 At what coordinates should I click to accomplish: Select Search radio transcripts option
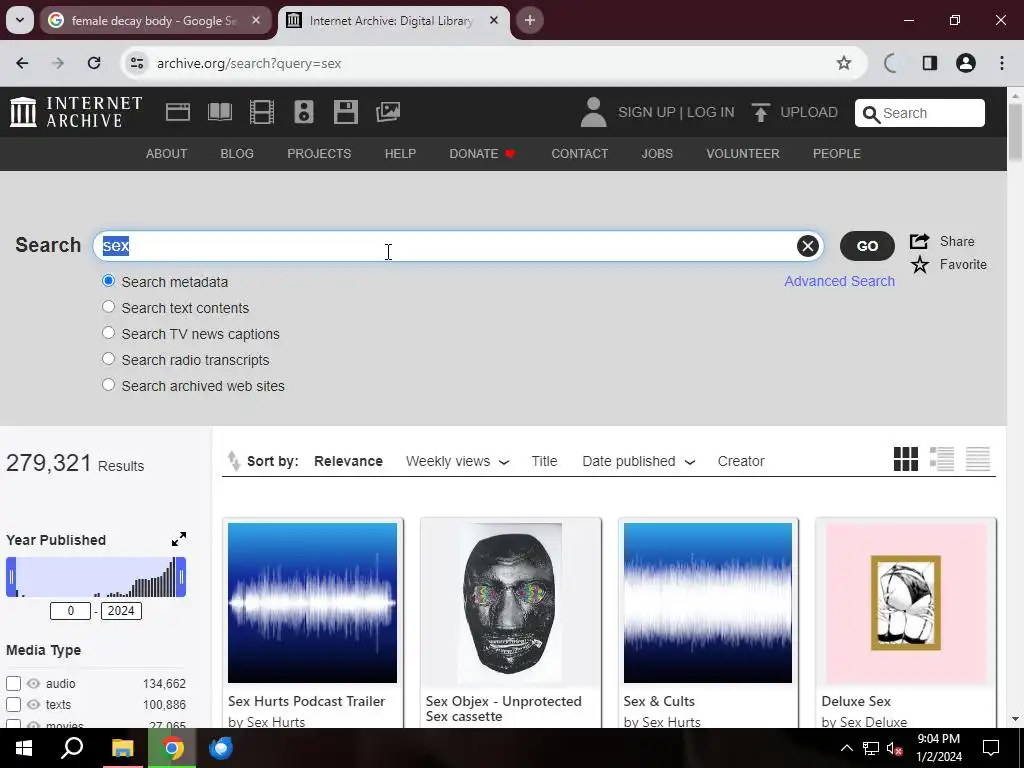tap(108, 360)
